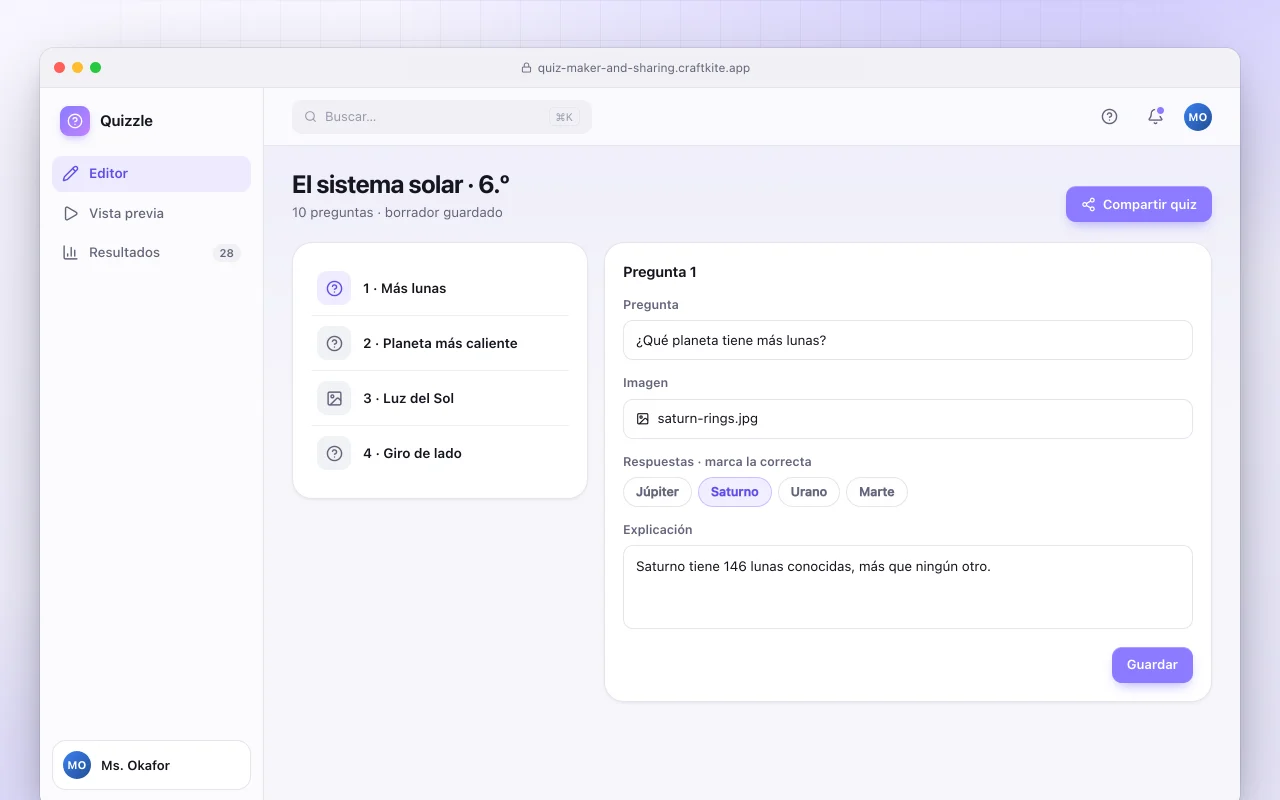
Task: Open the MO profile avatar in header
Action: pos(1198,117)
